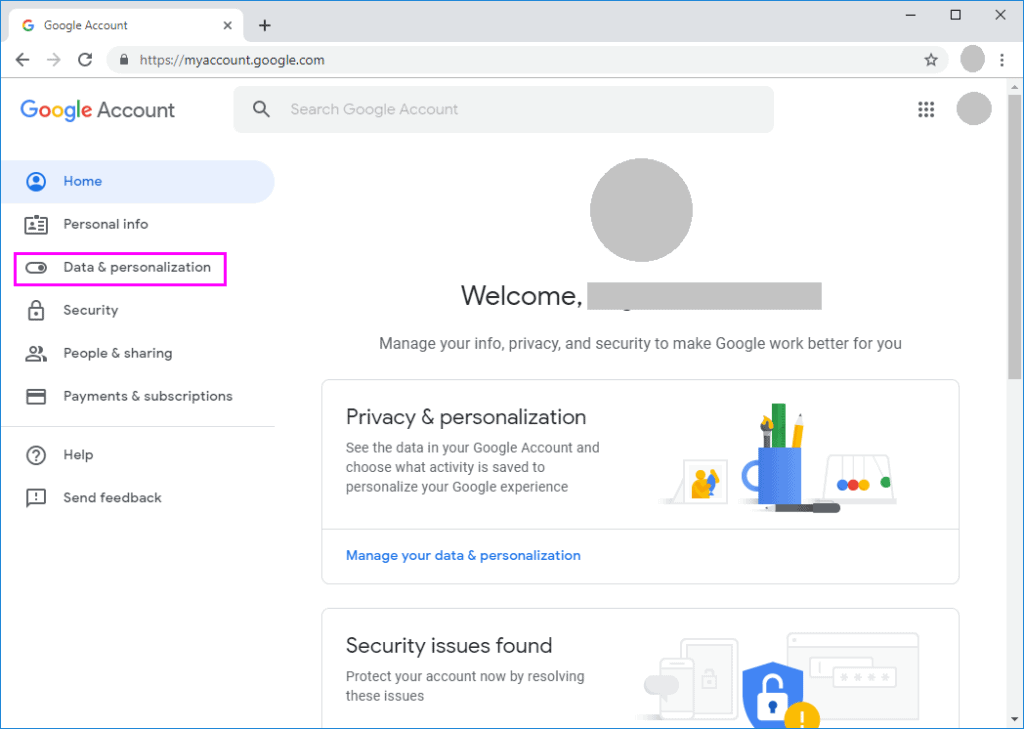This screenshot has height=729, width=1024.
Task: Bookmark this page with the star icon
Action: (x=931, y=60)
